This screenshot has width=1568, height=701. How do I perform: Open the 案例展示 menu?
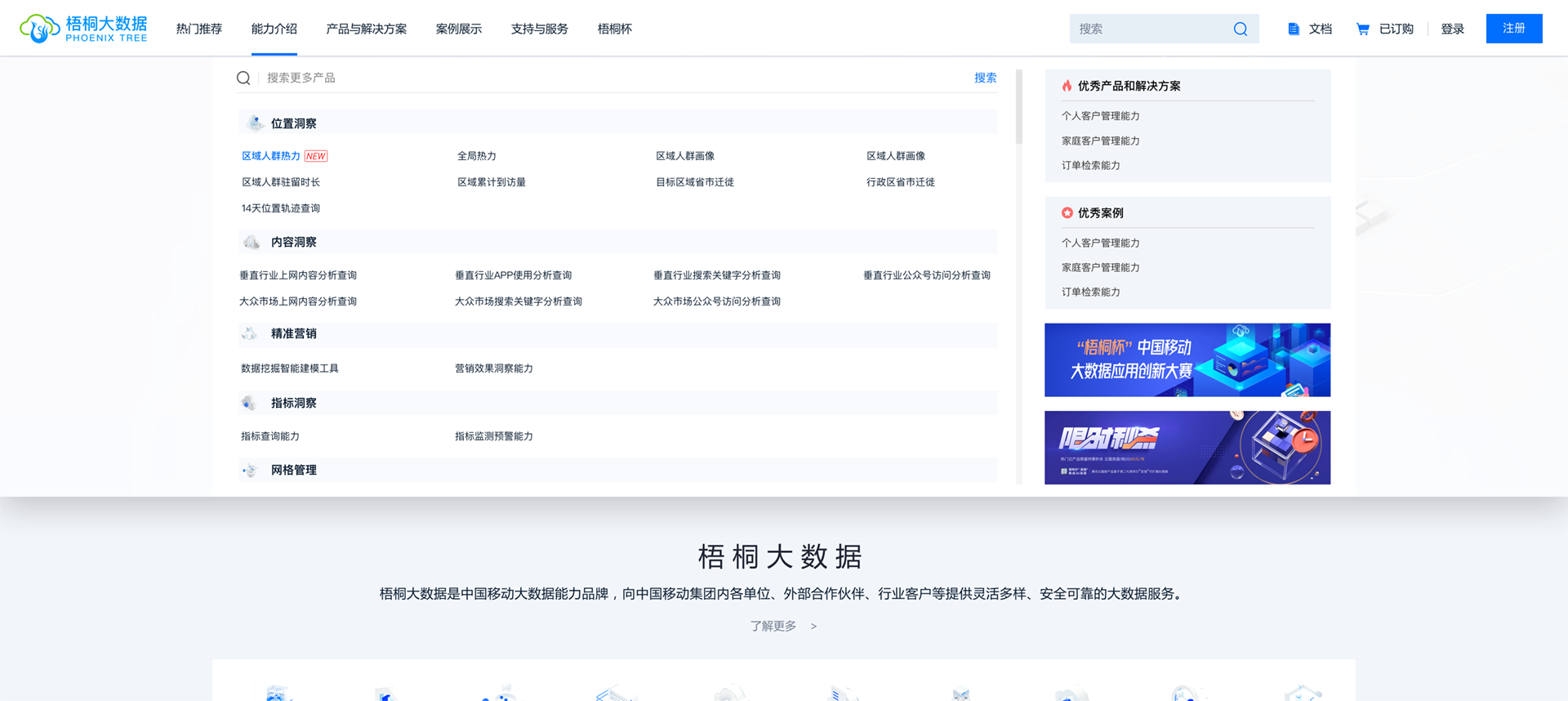[x=459, y=29]
